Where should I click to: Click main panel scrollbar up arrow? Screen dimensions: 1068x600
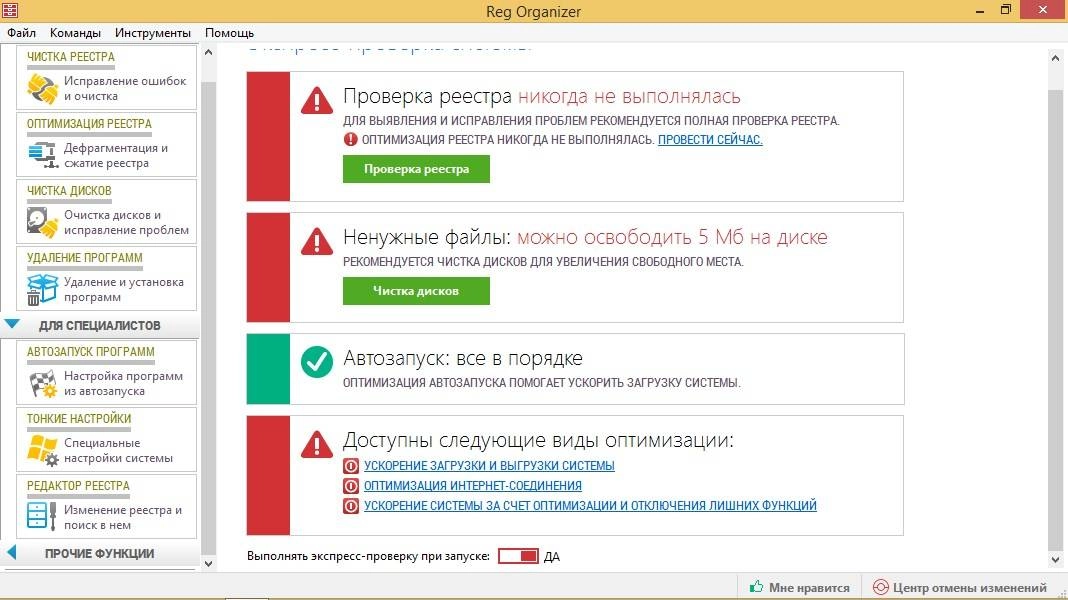[1055, 59]
